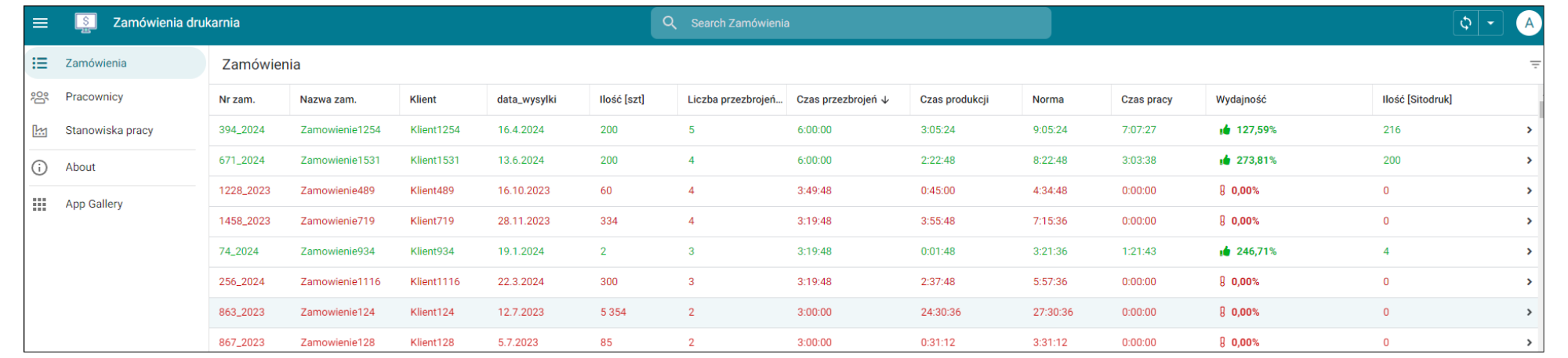Viewport: 1568px width, 358px height.
Task: Click the Stanowiska pracy chart icon
Action: (39, 131)
